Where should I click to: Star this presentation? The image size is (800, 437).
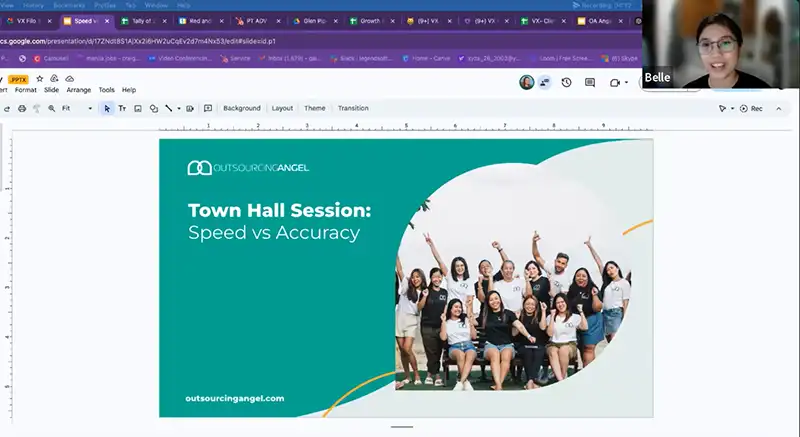coord(39,78)
